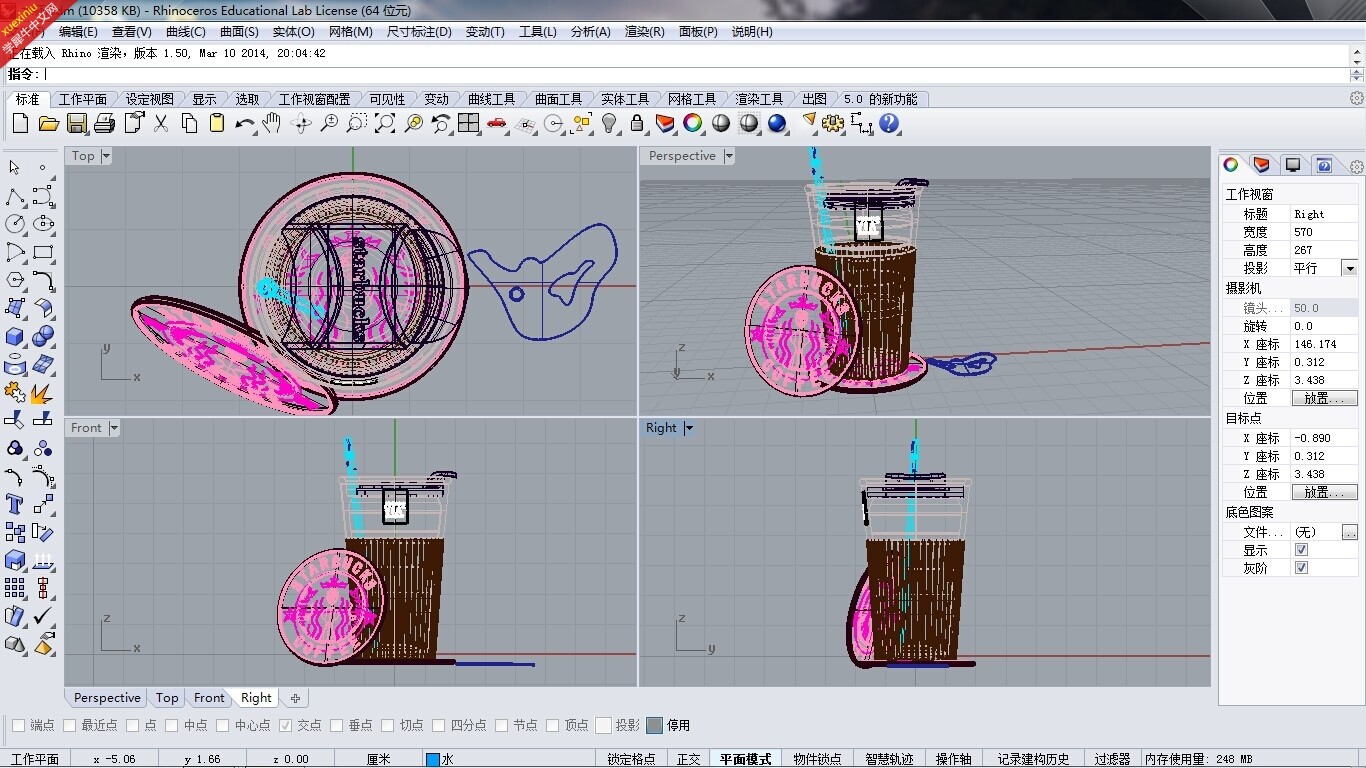Lock objects with the padlock icon
The width and height of the screenshot is (1366, 768).
637,123
